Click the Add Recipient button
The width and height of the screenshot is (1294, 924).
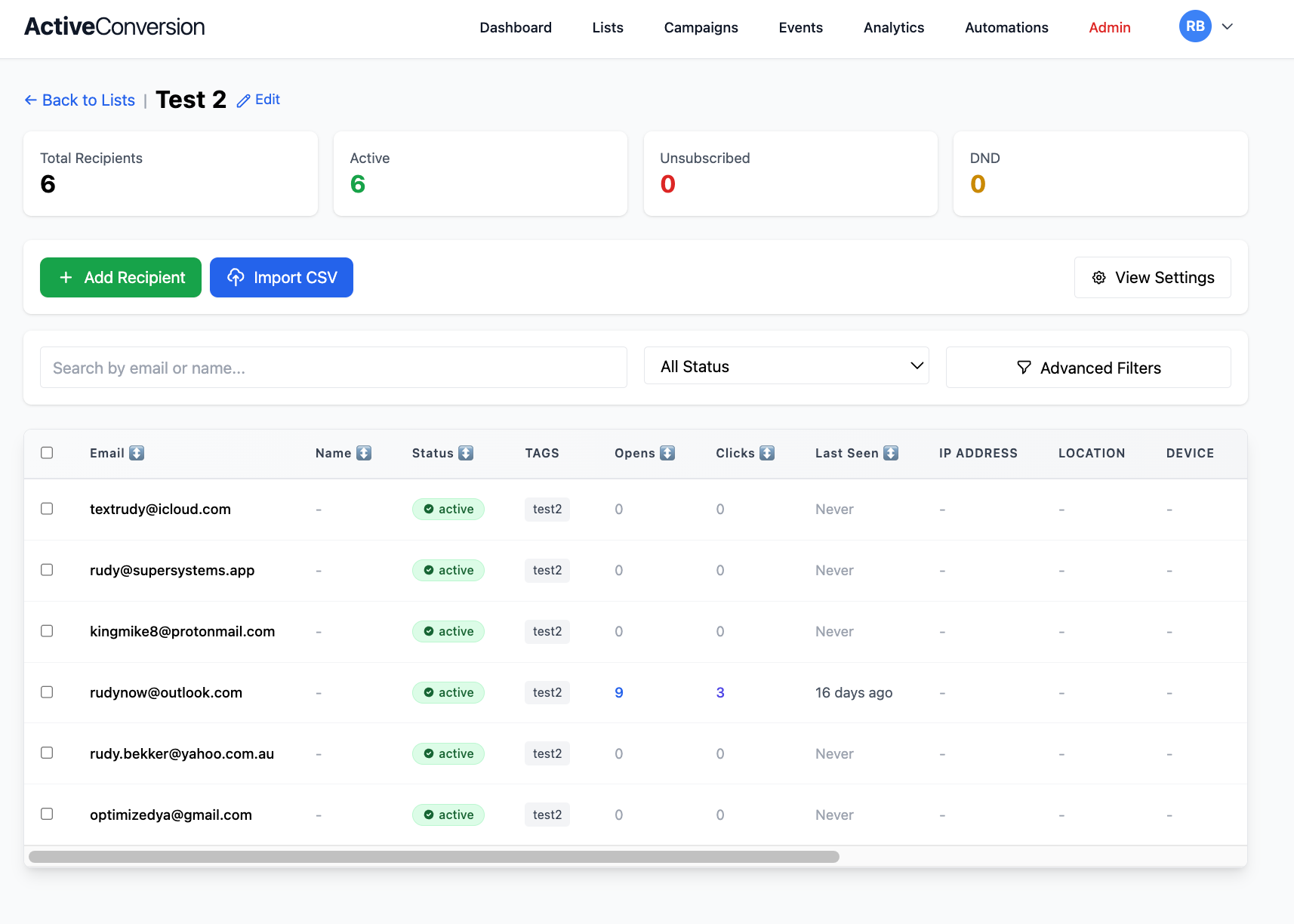click(x=121, y=278)
